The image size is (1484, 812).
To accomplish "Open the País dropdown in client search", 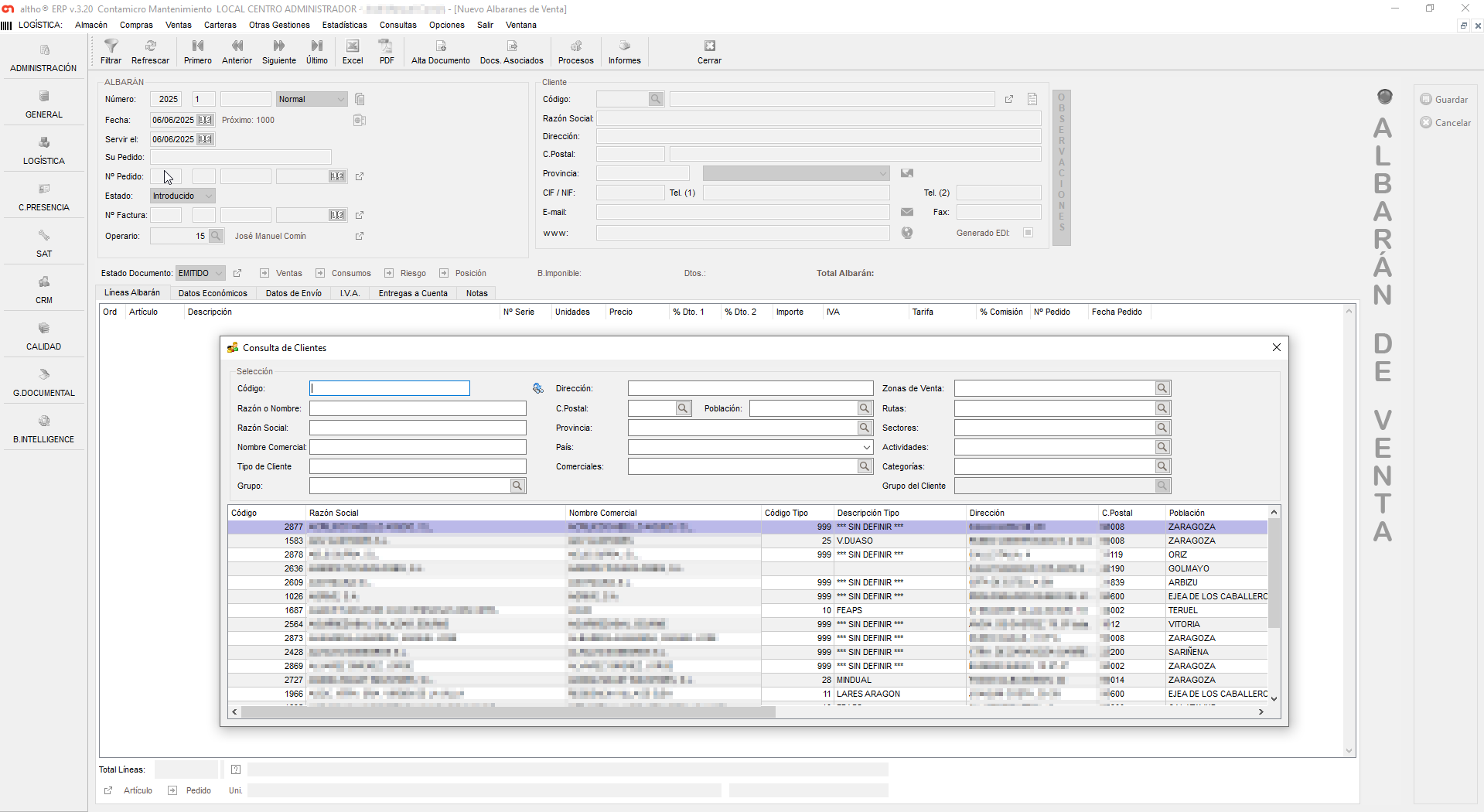I will point(865,447).
